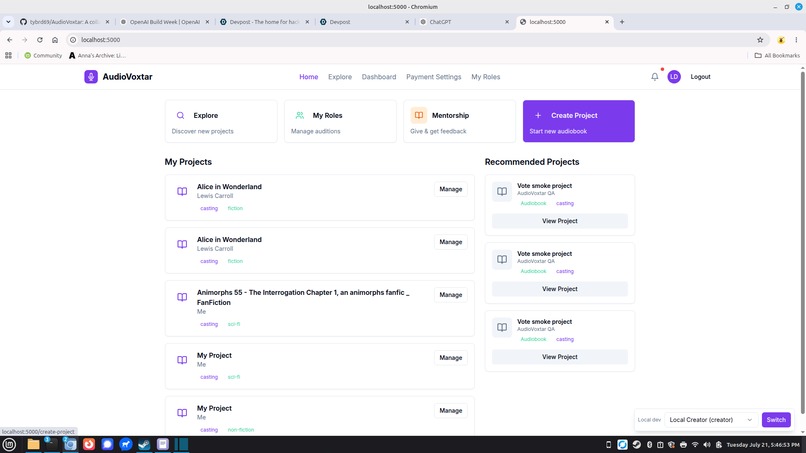The image size is (806, 453).
Task: Open Steam from the taskbar
Action: click(x=144, y=444)
